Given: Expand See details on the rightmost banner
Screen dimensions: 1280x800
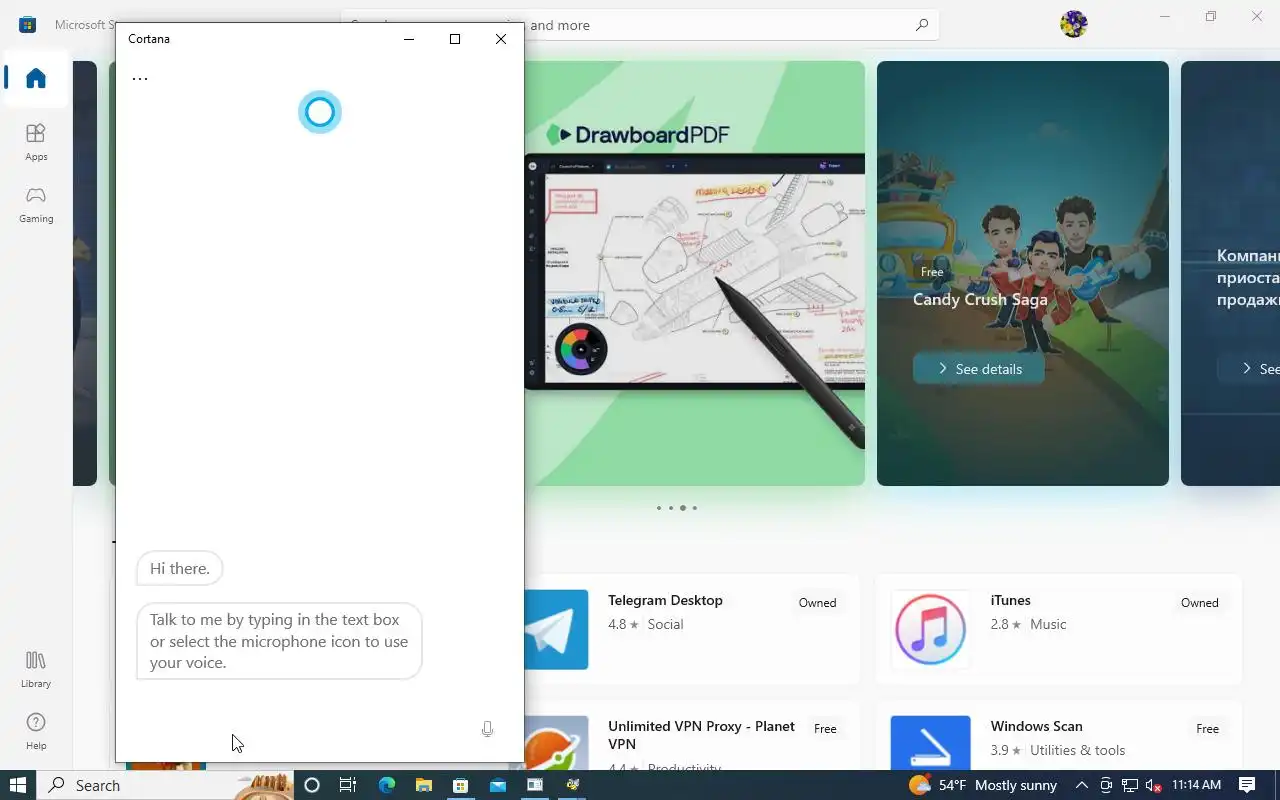Looking at the screenshot, I should coord(1250,369).
